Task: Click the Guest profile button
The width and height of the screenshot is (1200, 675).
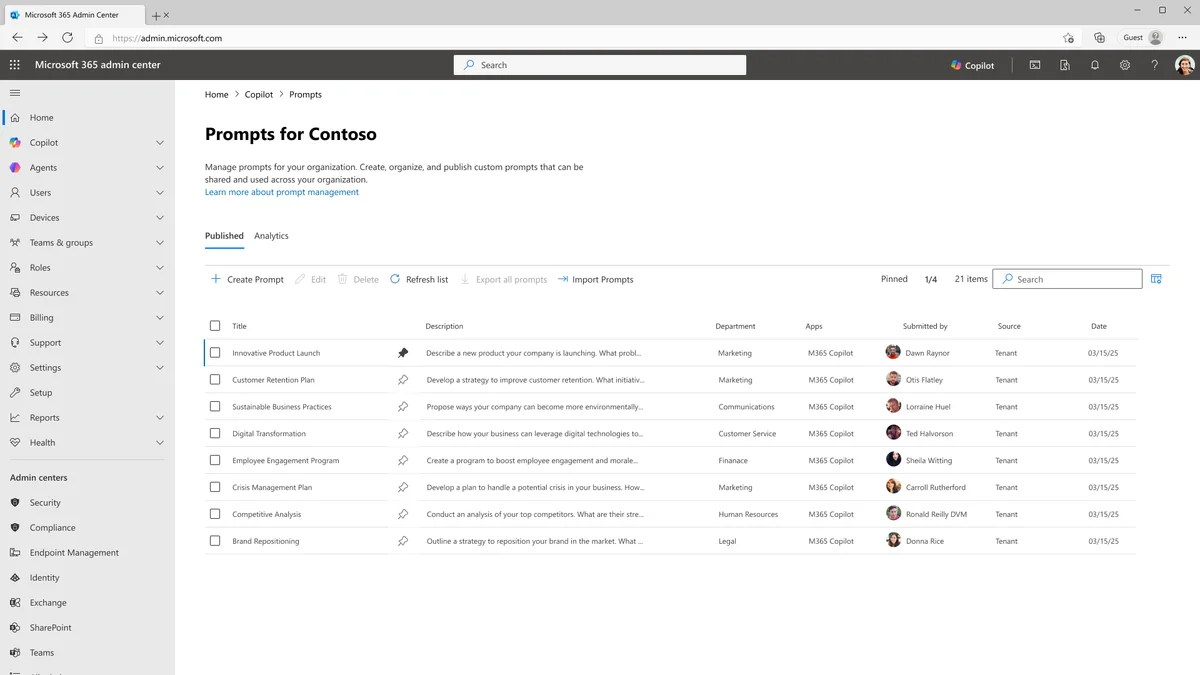Action: (1143, 38)
